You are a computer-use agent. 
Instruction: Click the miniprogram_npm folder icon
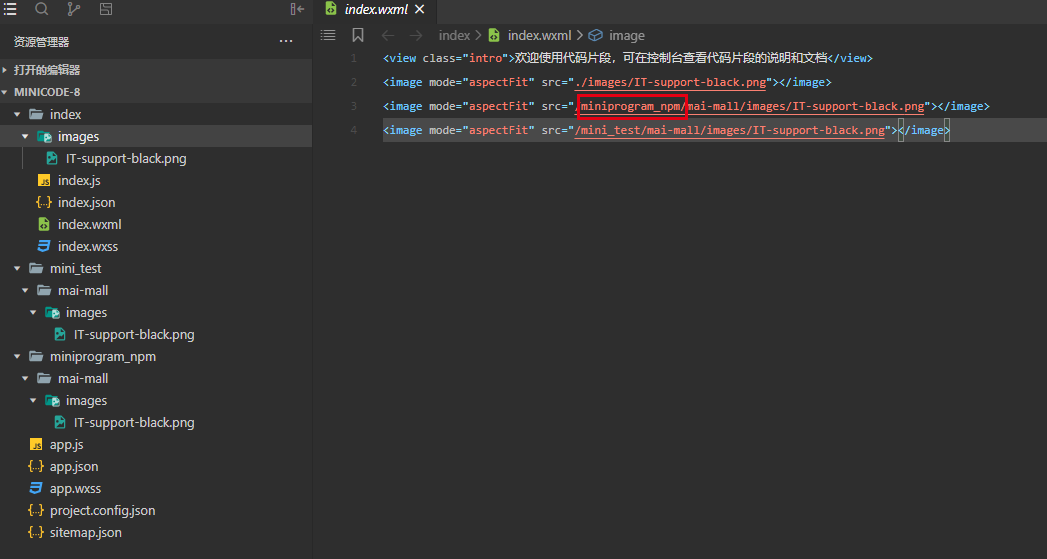click(36, 357)
